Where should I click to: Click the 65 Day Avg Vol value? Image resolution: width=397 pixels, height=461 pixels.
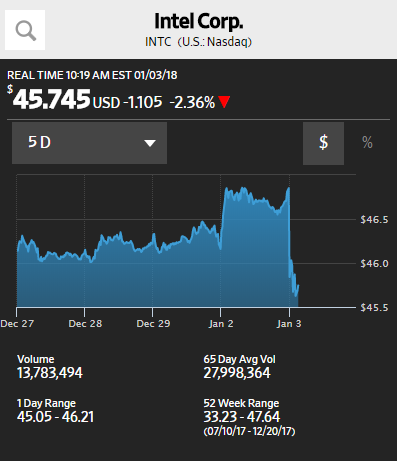(237, 373)
